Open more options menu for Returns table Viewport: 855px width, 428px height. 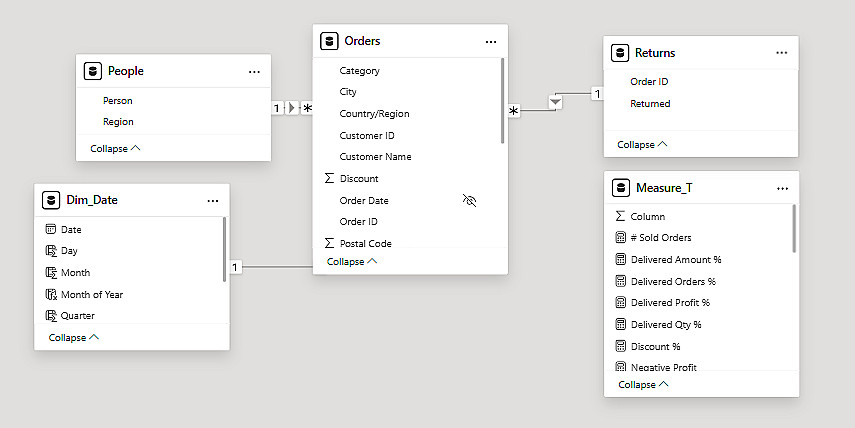tap(781, 53)
